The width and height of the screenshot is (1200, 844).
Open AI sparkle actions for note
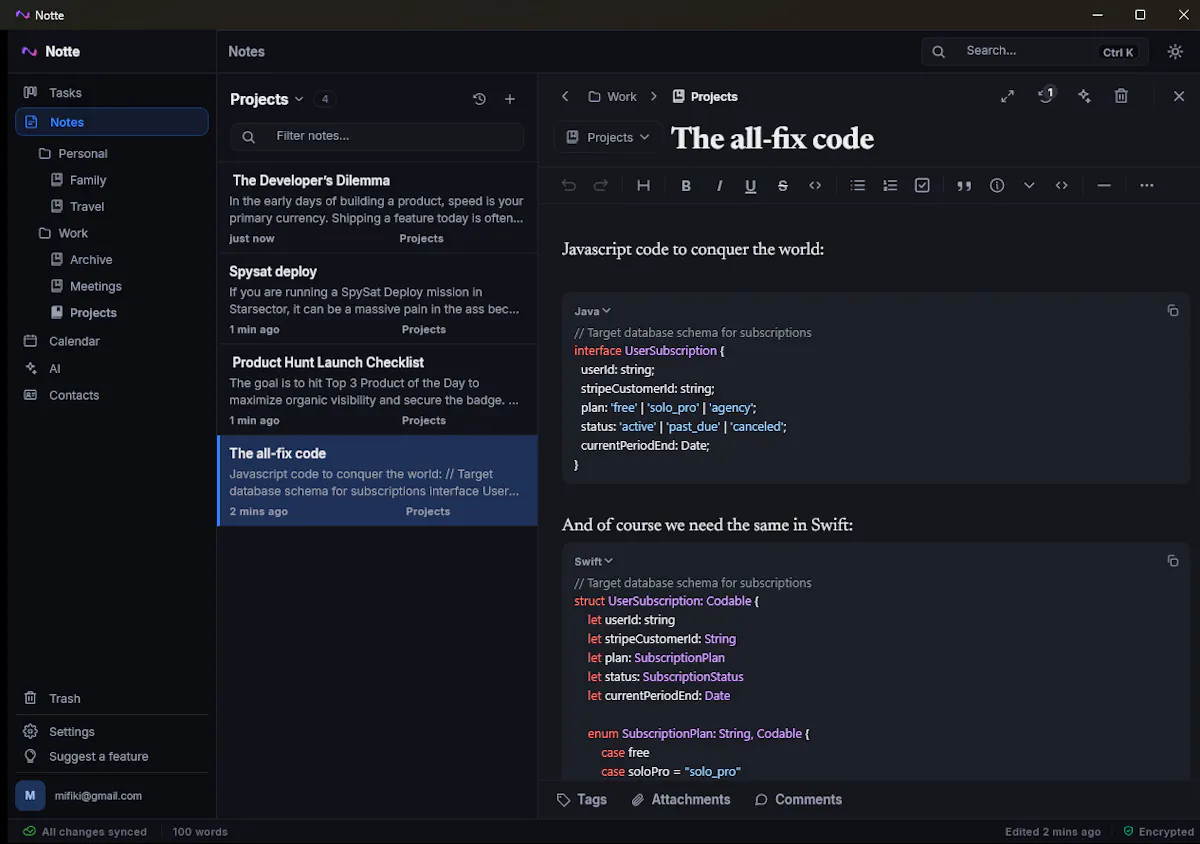pyautogui.click(x=1084, y=96)
